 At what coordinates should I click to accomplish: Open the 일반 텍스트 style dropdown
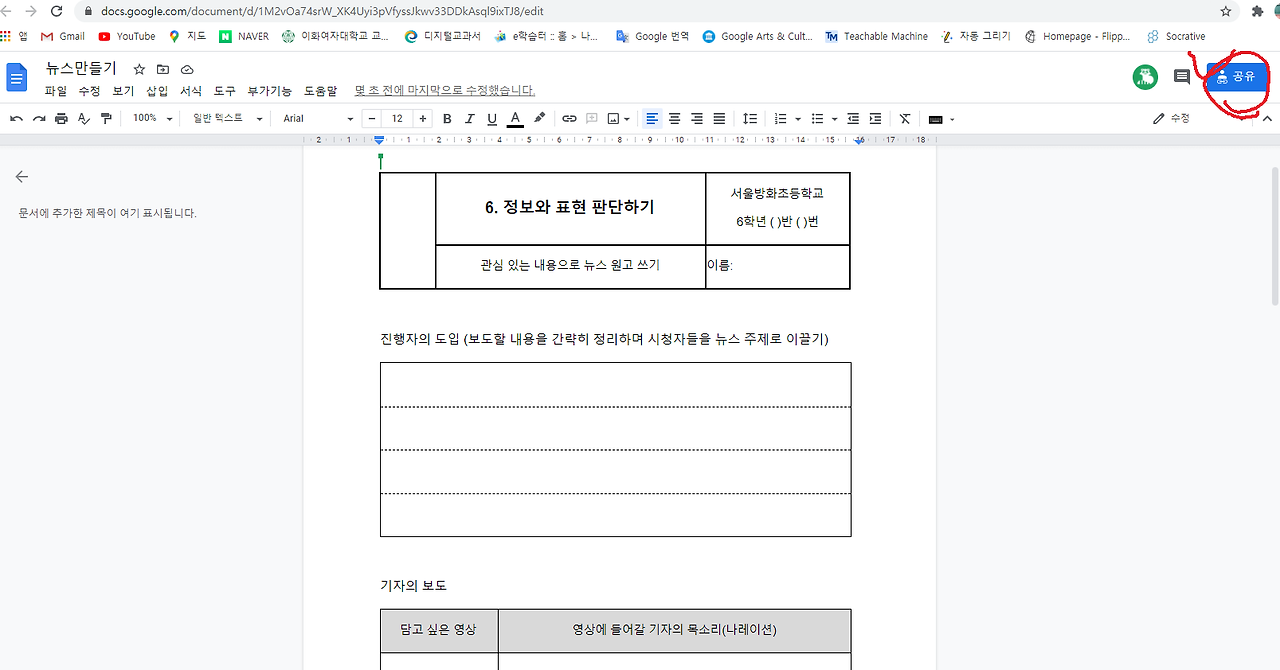click(x=227, y=118)
